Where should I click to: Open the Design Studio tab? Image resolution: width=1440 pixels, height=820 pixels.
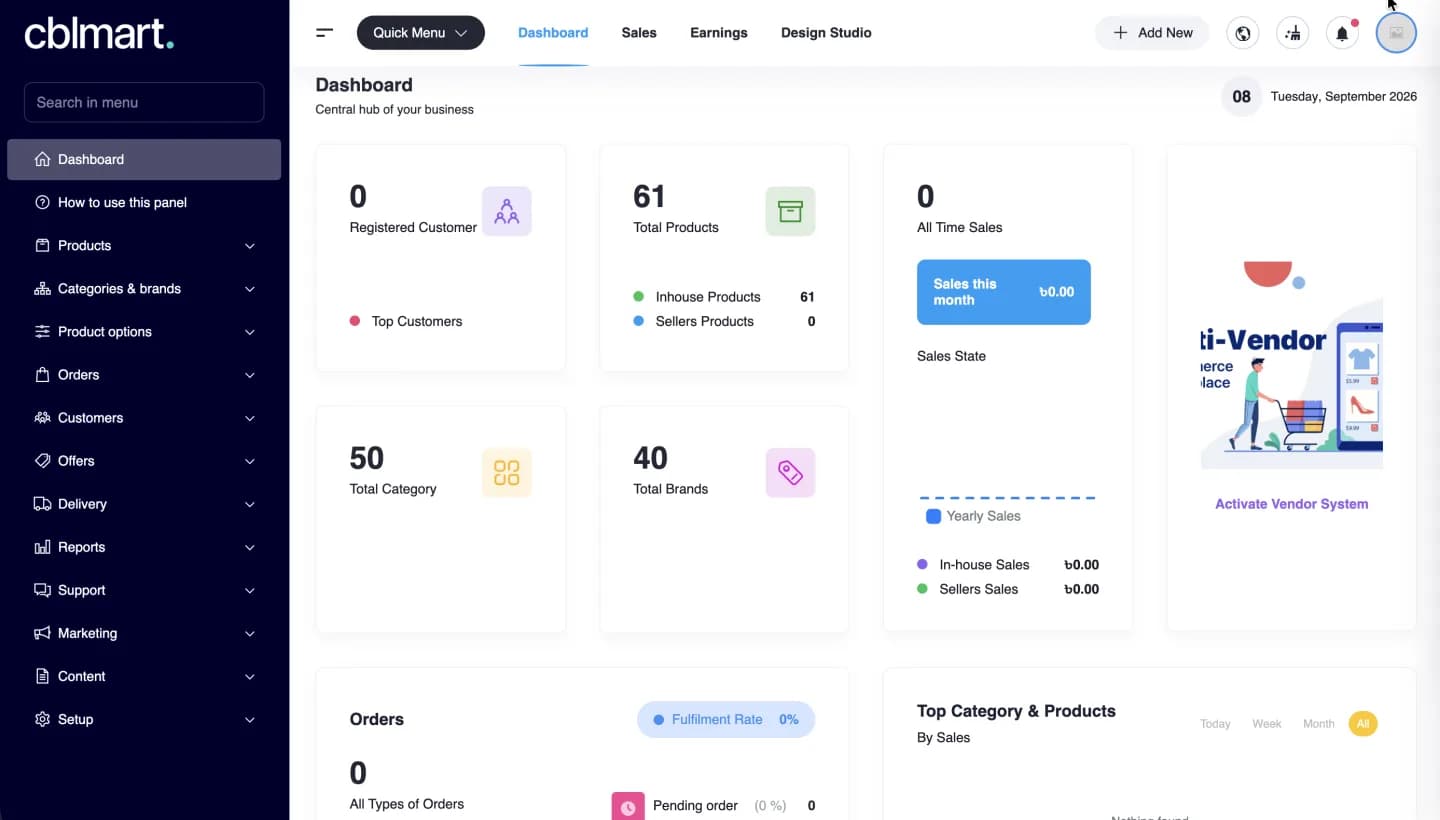click(826, 33)
